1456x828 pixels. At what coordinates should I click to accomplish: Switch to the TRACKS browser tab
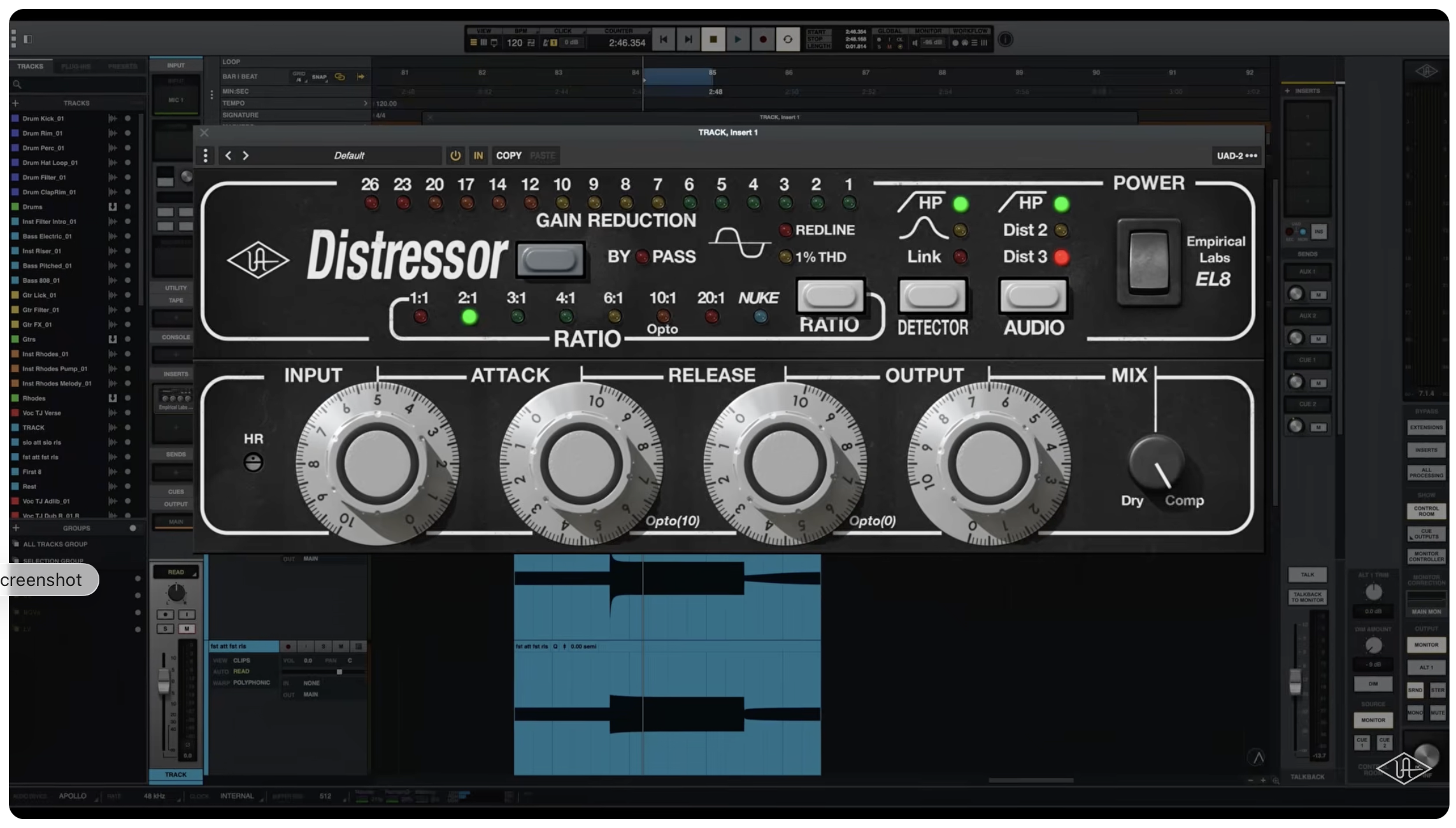tap(30, 66)
